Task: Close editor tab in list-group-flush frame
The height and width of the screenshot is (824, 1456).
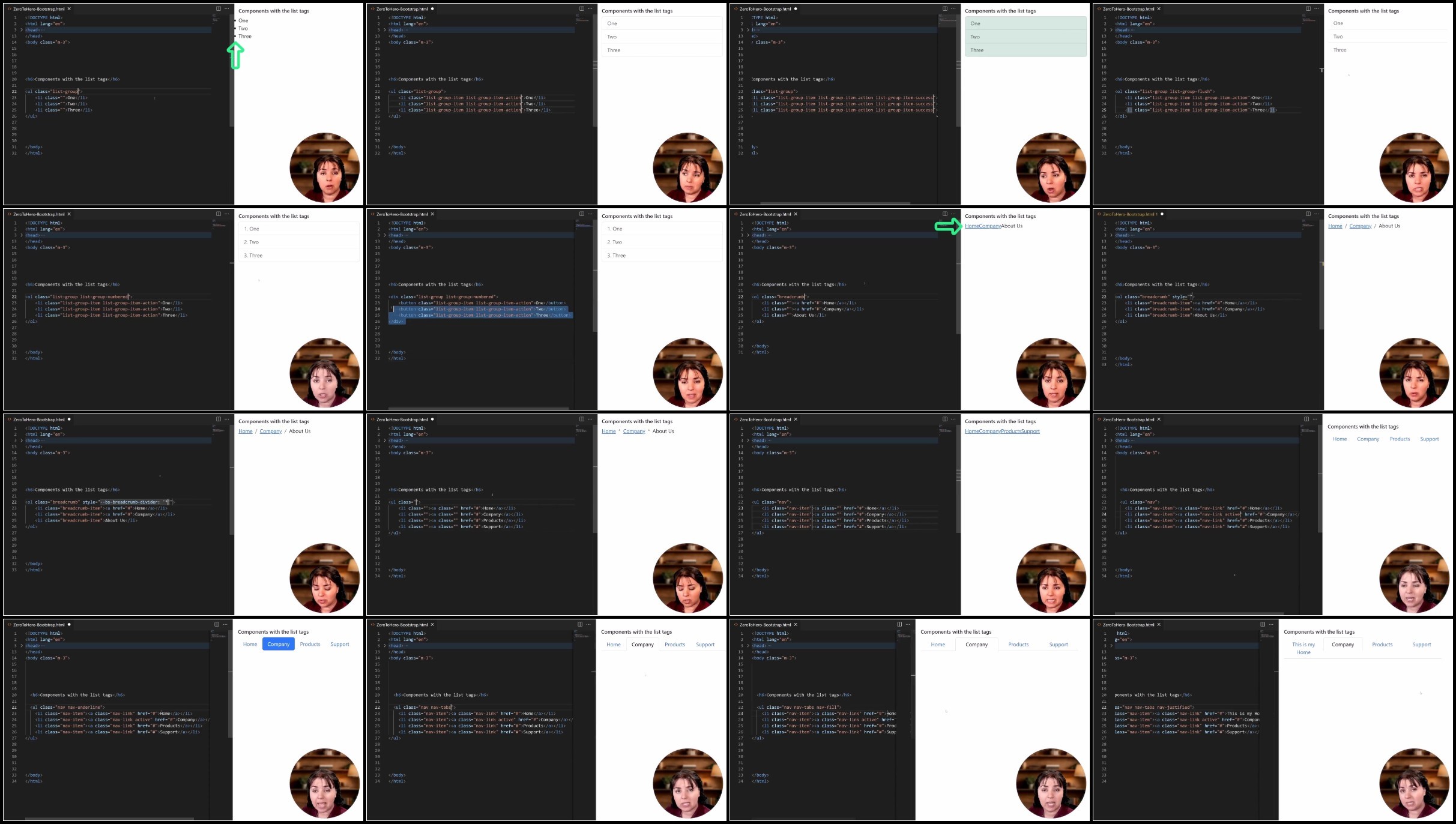Action: click(1159, 9)
